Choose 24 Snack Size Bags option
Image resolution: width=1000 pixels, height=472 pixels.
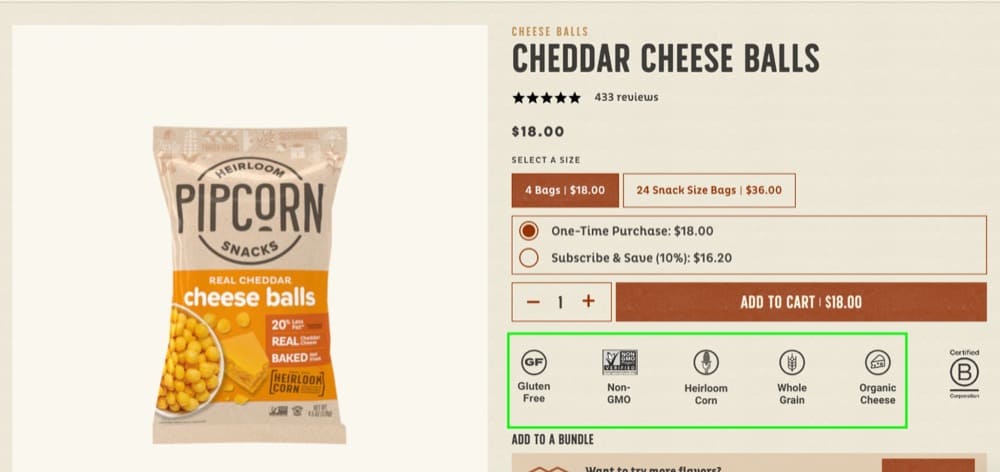709,190
